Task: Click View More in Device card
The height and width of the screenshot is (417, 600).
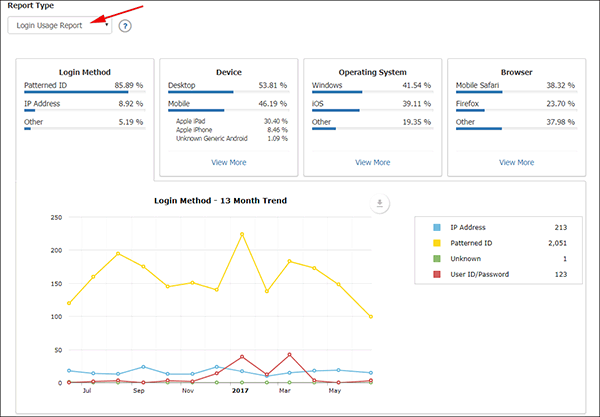Action: click(229, 162)
